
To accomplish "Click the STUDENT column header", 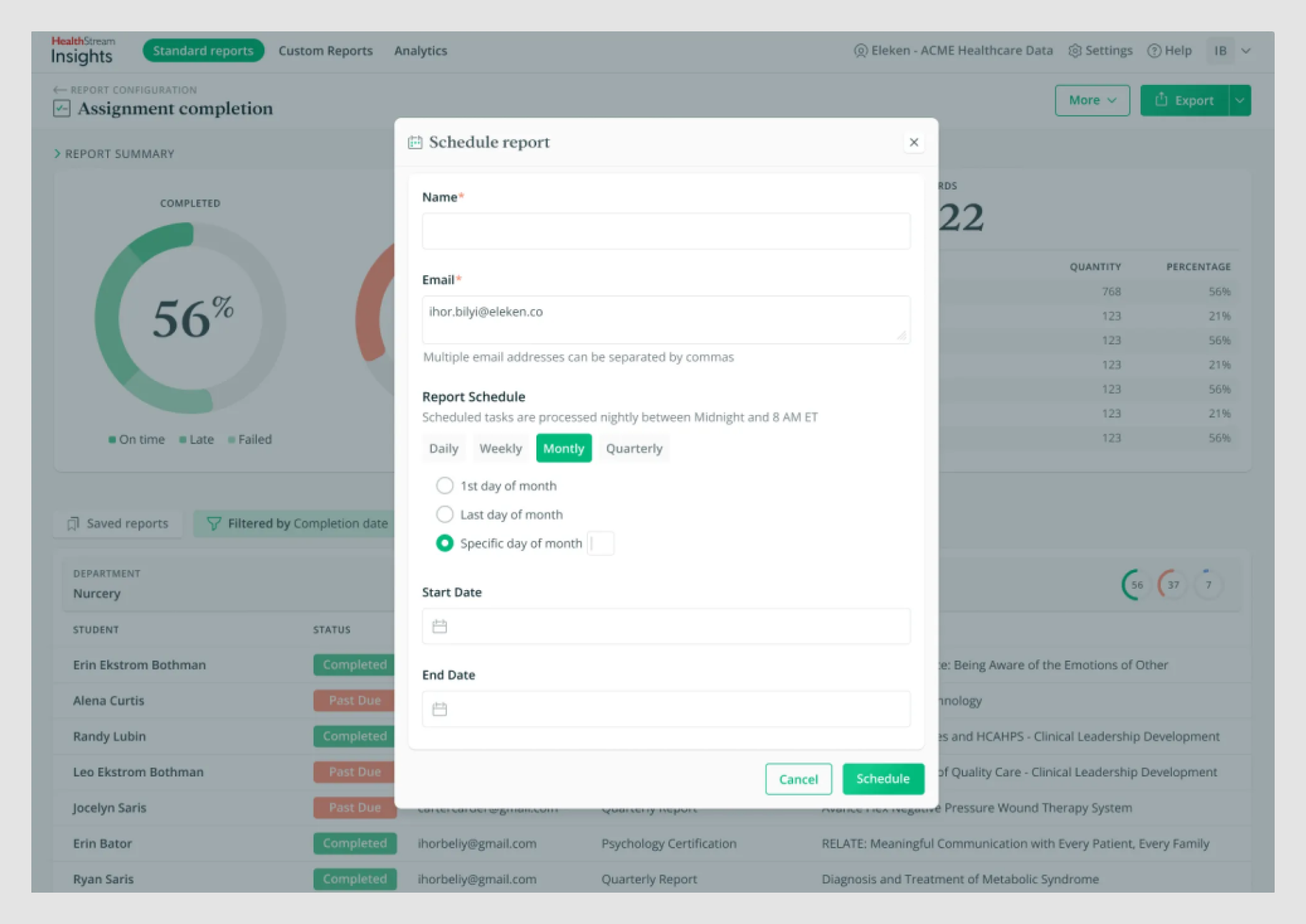I will tap(96, 629).
